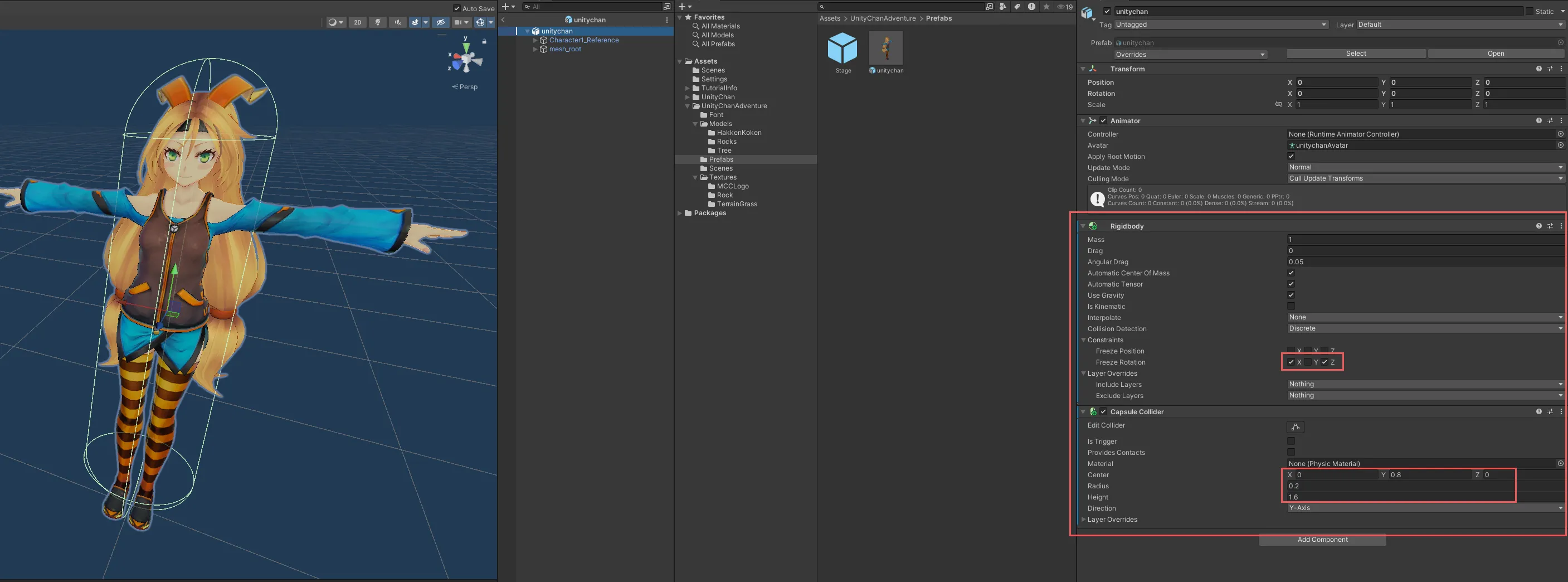
Task: Click the Edit Collider button icon
Action: pos(1295,427)
